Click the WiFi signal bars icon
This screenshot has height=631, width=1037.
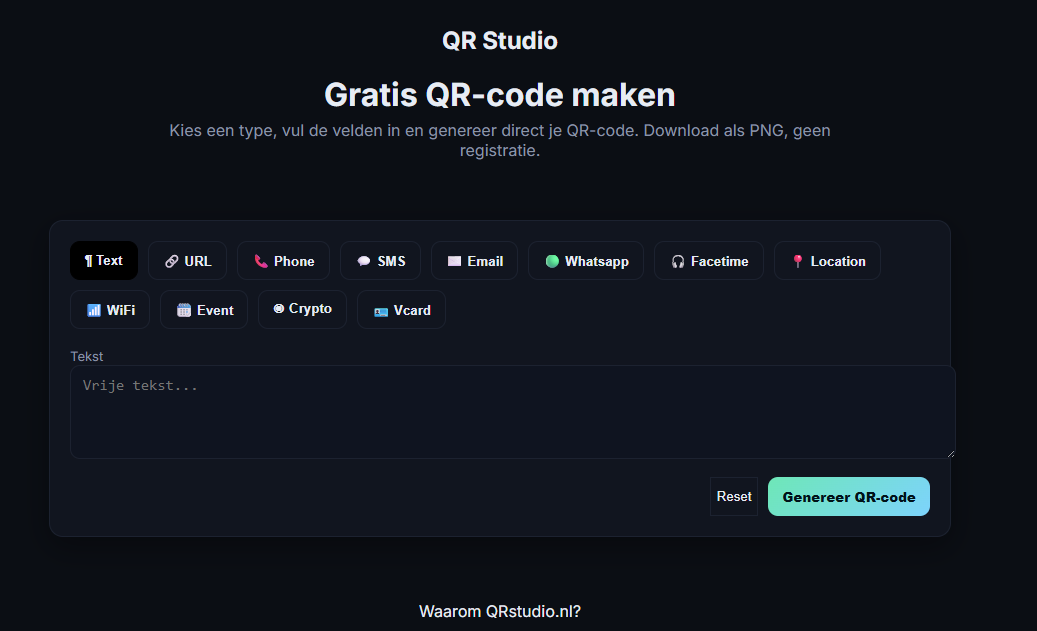(x=94, y=310)
